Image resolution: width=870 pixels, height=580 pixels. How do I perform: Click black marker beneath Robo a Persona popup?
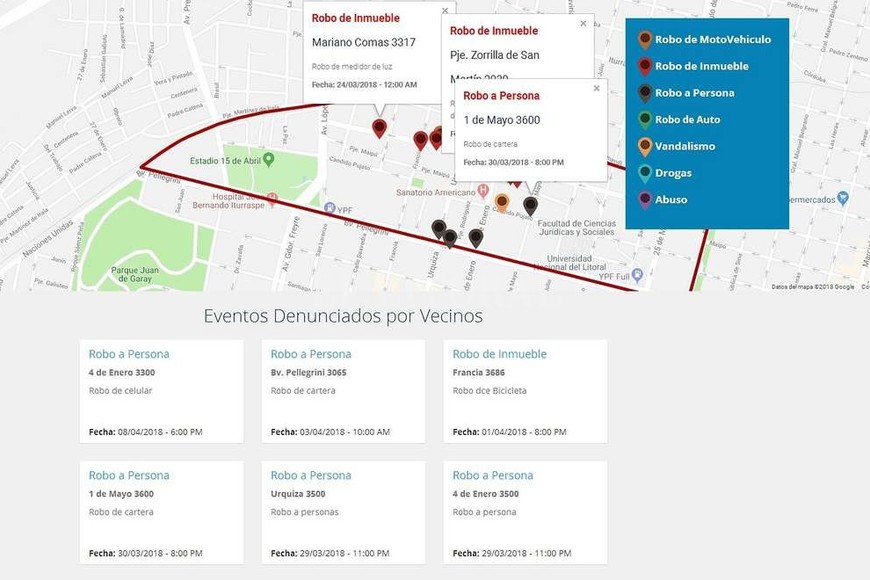click(x=530, y=205)
